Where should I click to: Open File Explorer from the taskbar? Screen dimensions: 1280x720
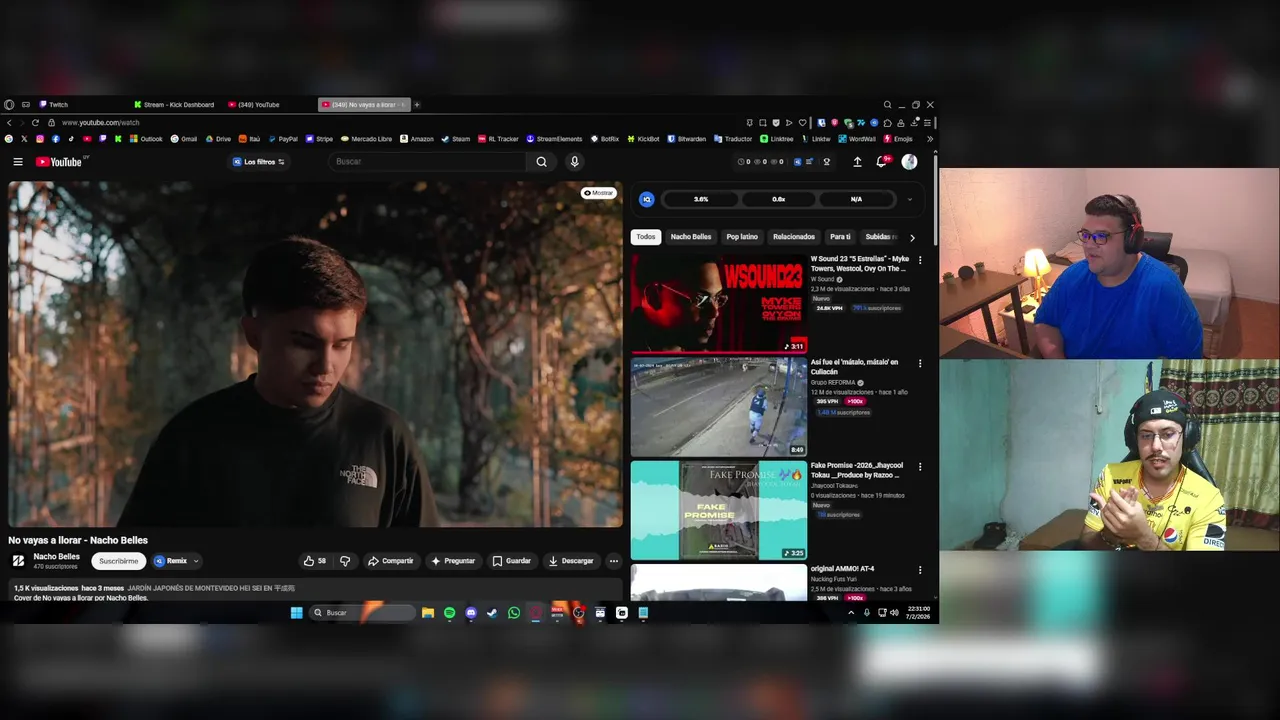(428, 613)
